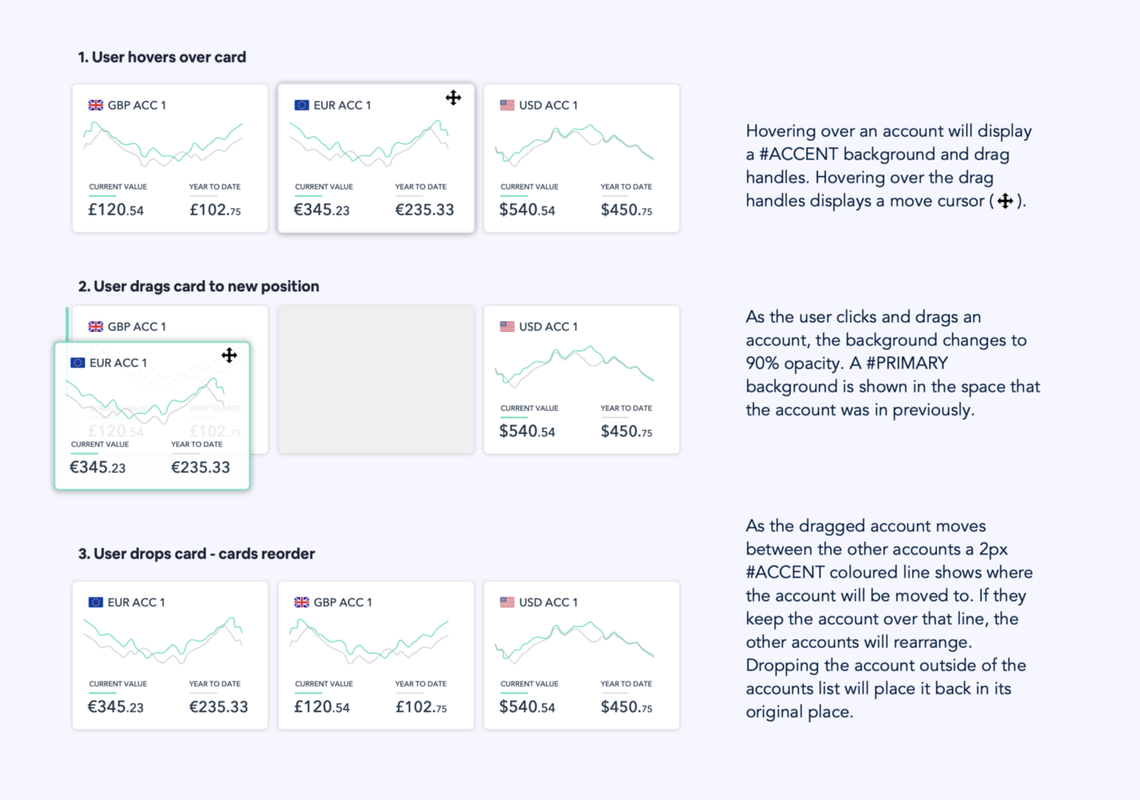The height and width of the screenshot is (800, 1140).
Task: Click the move handle on the hovered EUR card
Action: [453, 97]
